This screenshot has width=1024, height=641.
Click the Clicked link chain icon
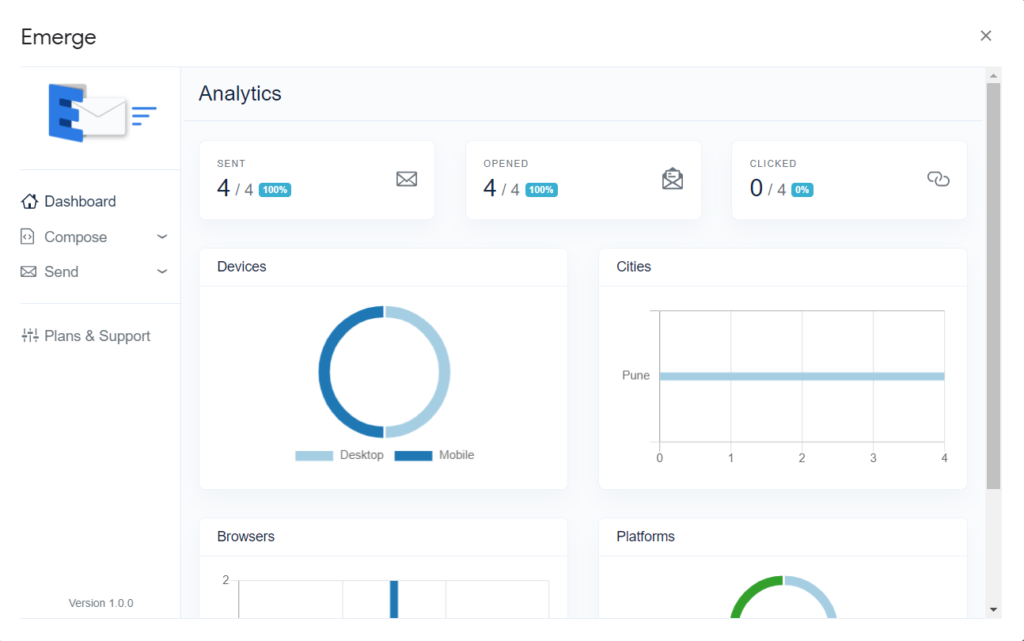(x=938, y=179)
